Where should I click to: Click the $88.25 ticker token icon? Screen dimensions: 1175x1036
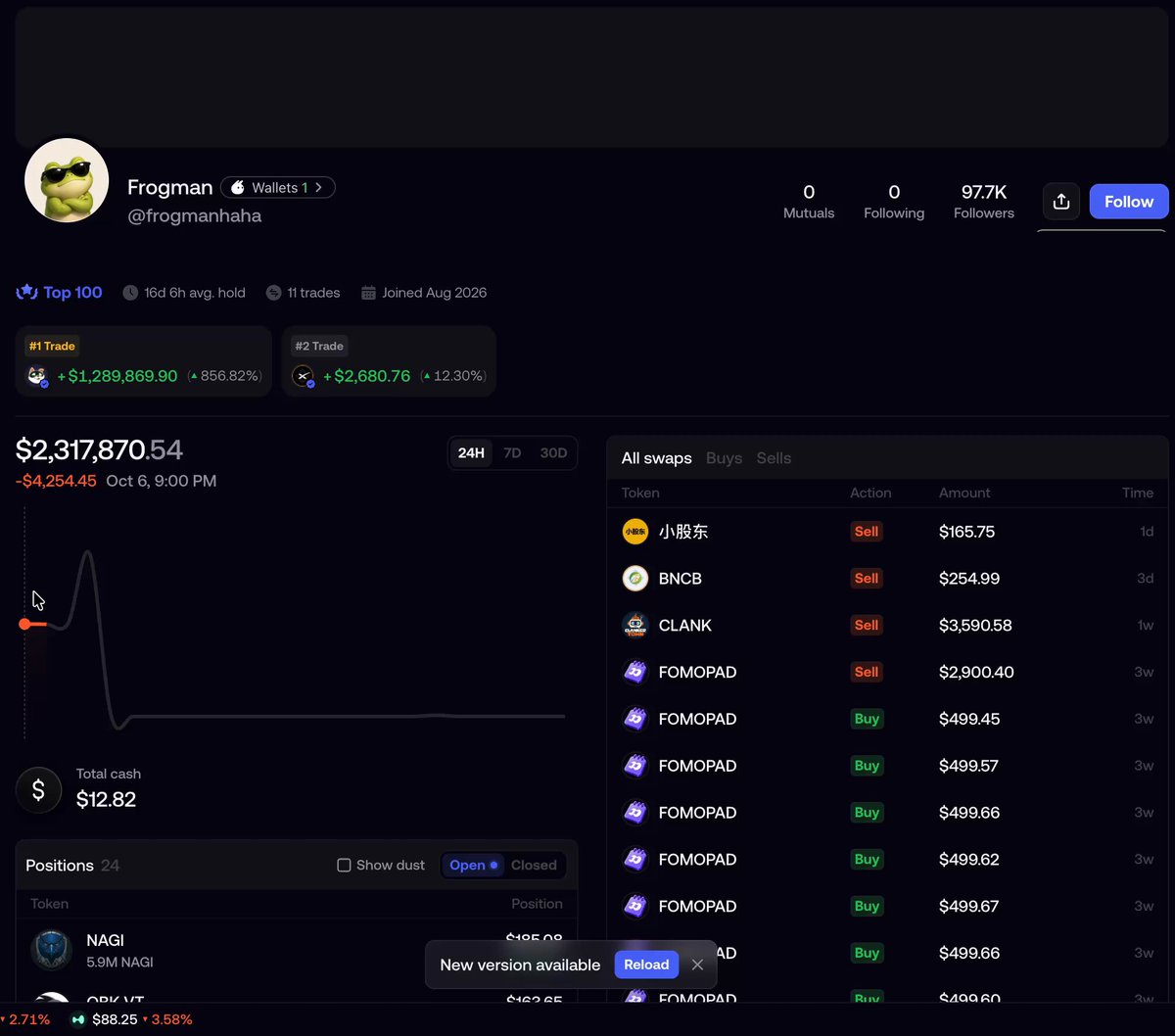(x=77, y=1019)
